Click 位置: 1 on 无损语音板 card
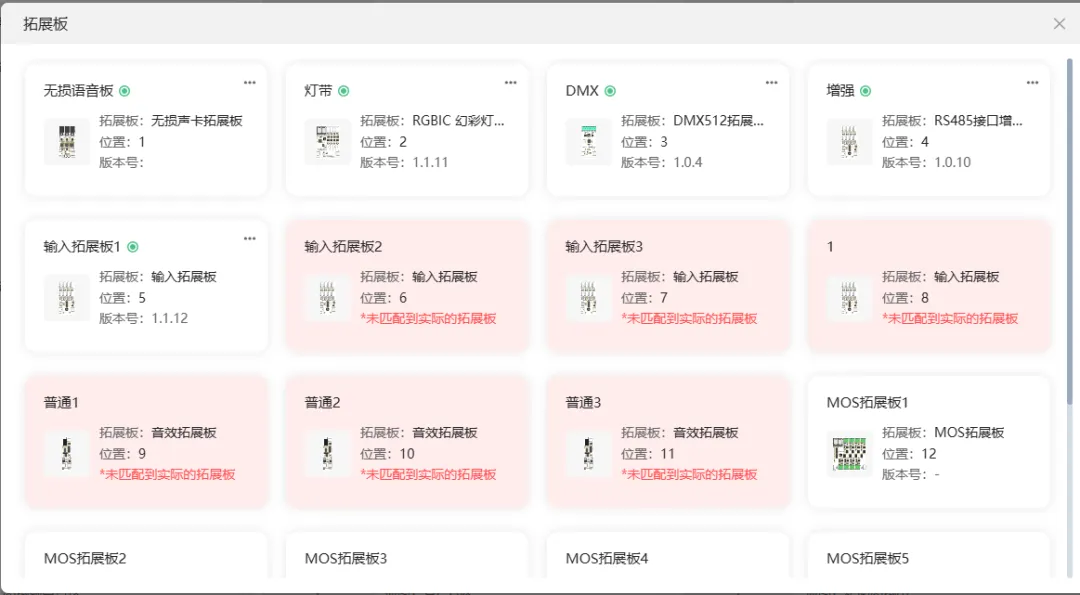The image size is (1080, 595). point(122,142)
